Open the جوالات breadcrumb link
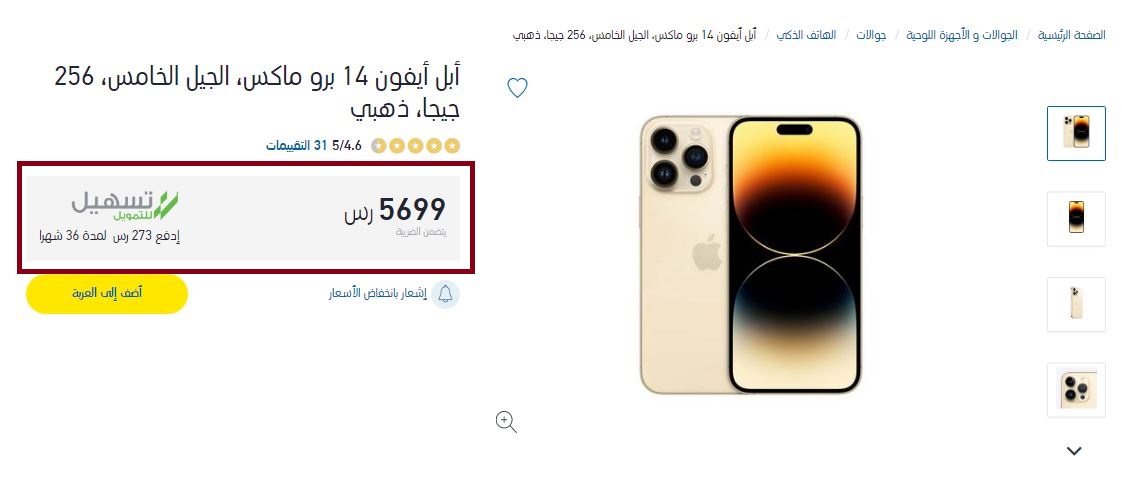 coord(871,35)
